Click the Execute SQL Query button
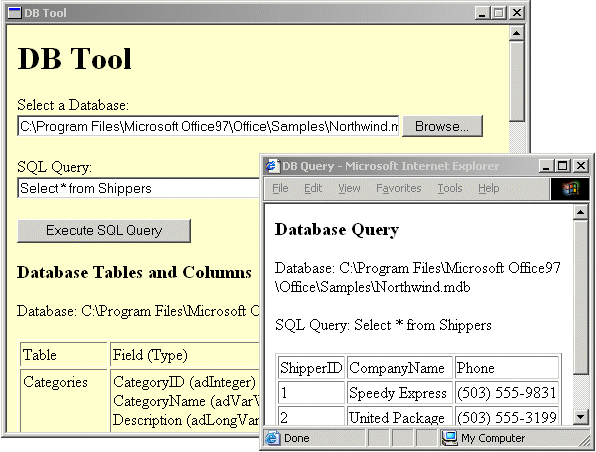This screenshot has height=452, width=596. click(x=104, y=230)
